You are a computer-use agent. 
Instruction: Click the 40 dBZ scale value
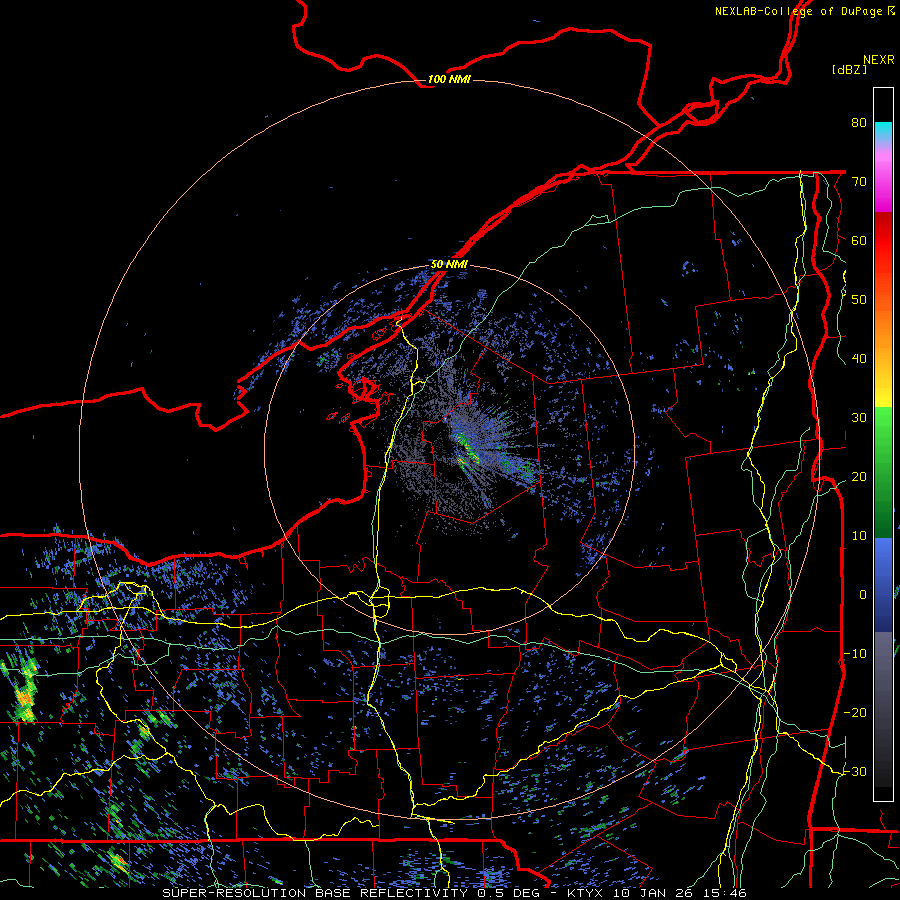[859, 358]
